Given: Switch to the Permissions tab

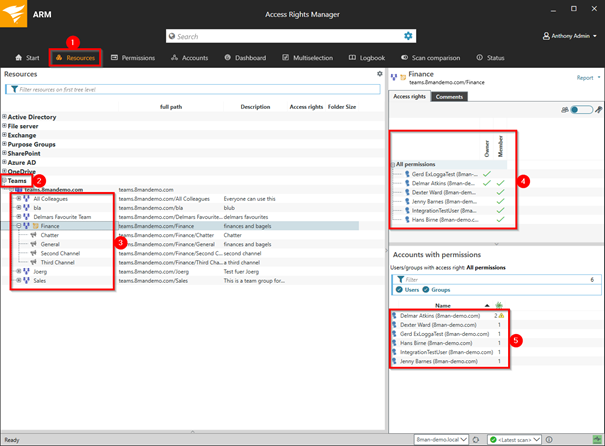Looking at the screenshot, I should pos(133,58).
